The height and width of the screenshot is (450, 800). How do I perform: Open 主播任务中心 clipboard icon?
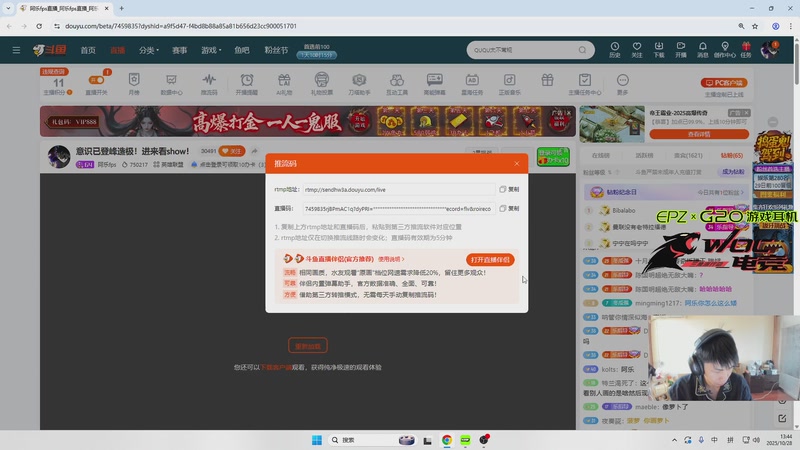click(585, 84)
